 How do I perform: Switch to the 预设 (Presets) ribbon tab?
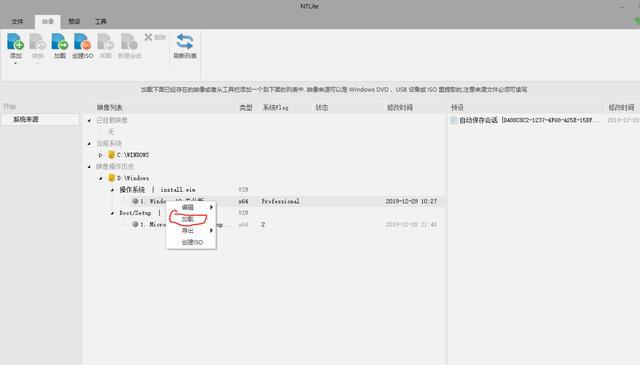point(74,21)
